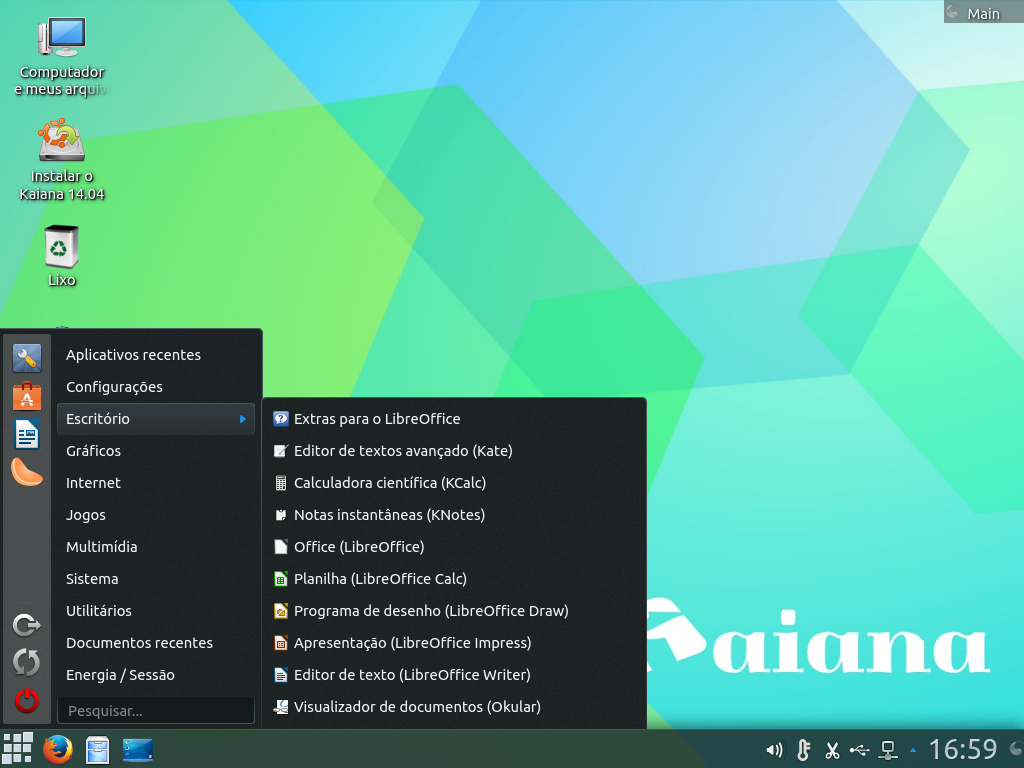Open Documentos recentes menu entry

(x=155, y=643)
